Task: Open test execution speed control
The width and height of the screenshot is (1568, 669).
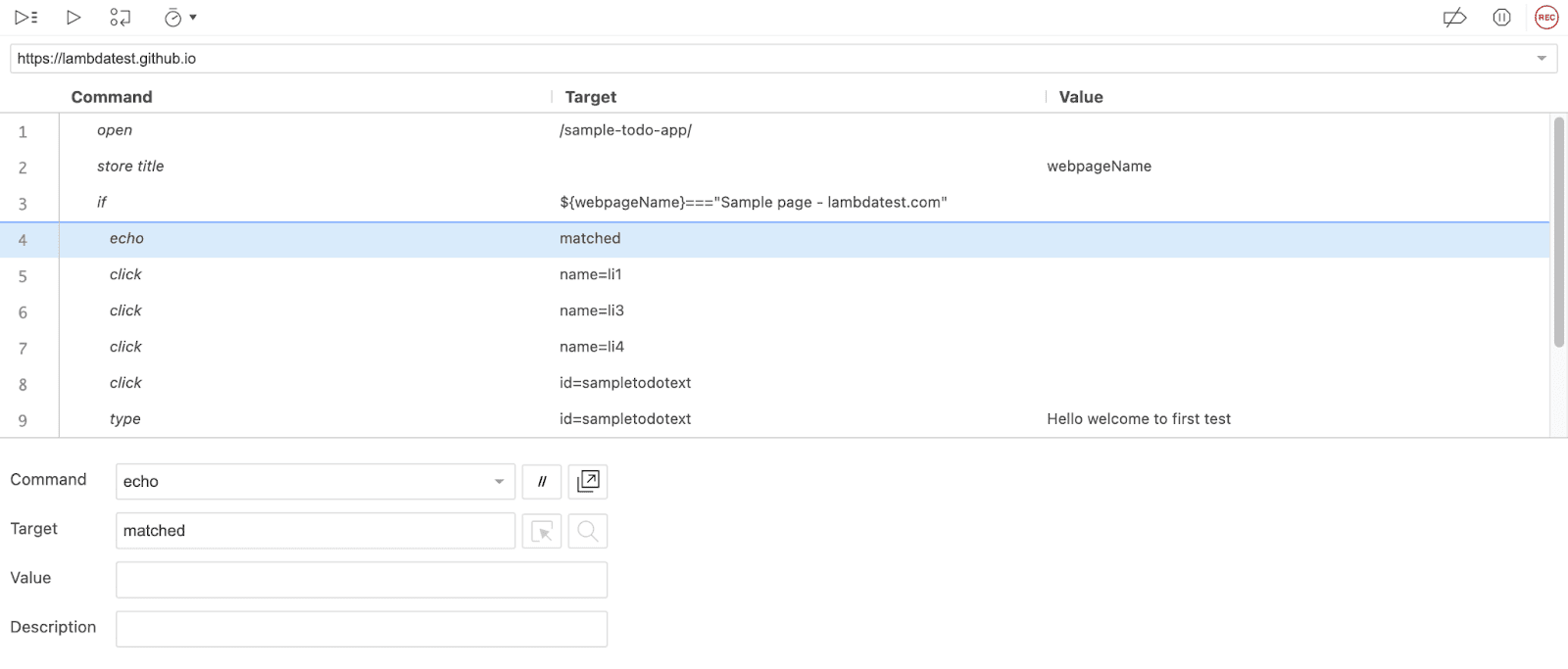Action: pos(179,17)
